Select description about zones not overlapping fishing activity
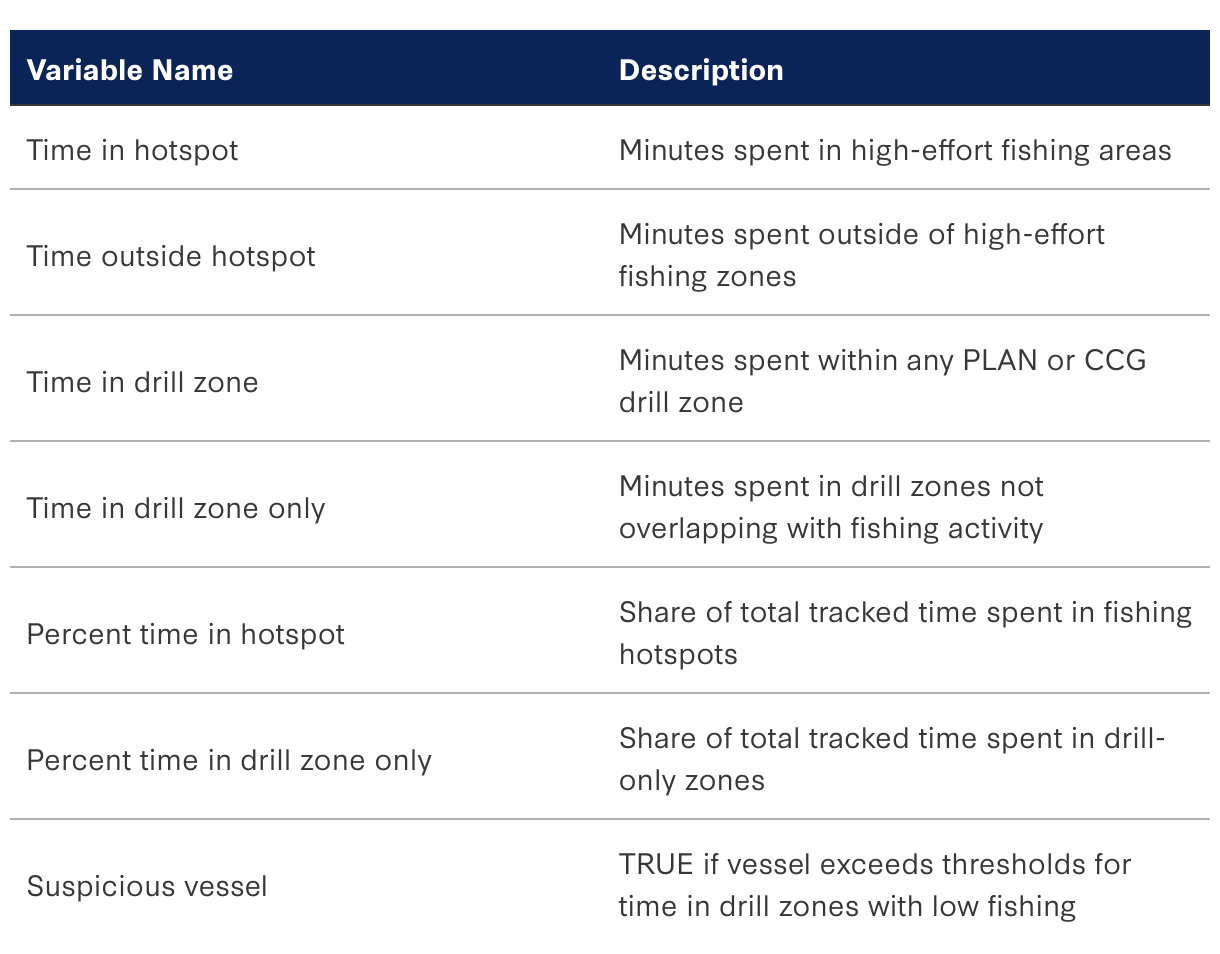Image resolution: width=1220 pixels, height=954 pixels. pos(831,507)
